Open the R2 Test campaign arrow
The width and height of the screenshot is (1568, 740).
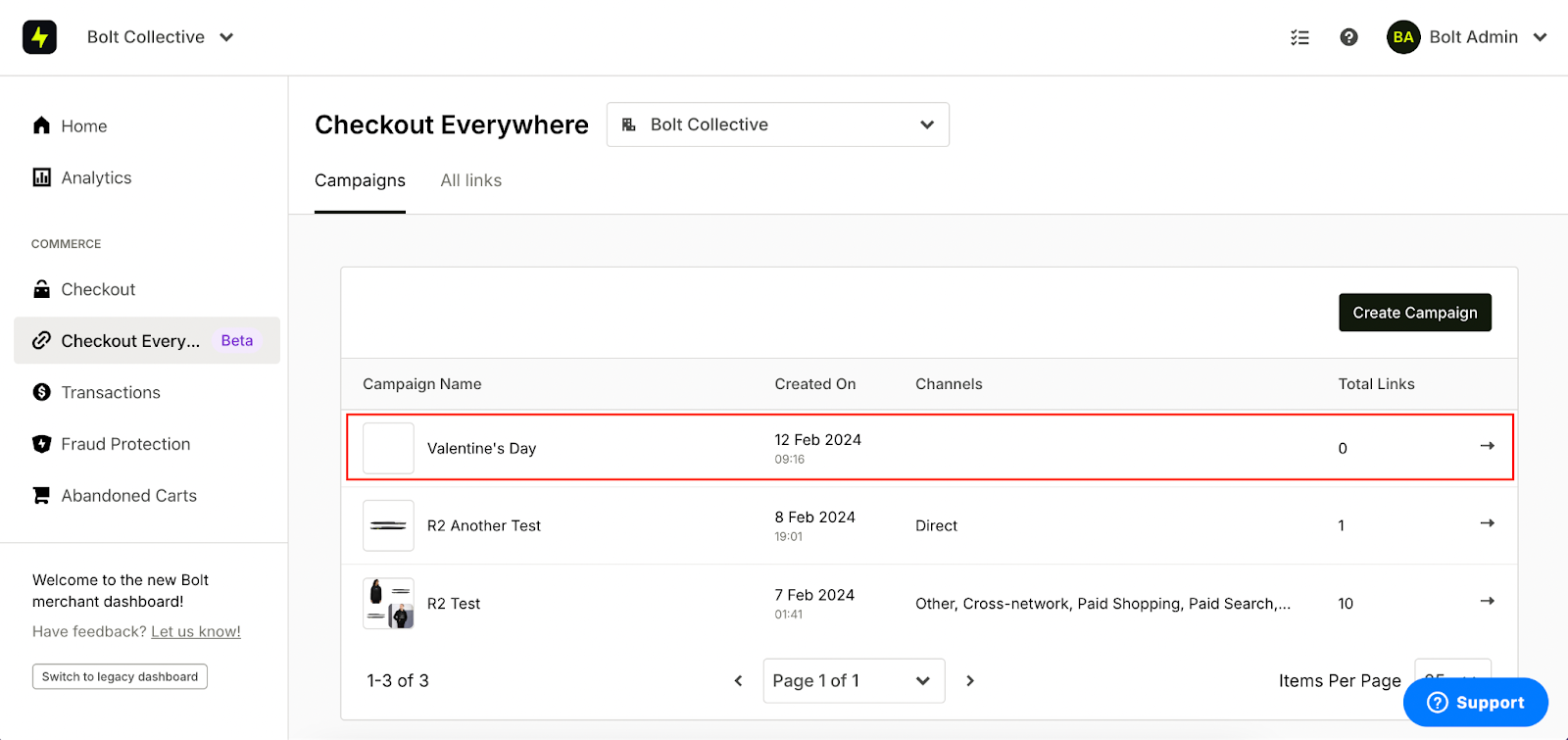1487,601
